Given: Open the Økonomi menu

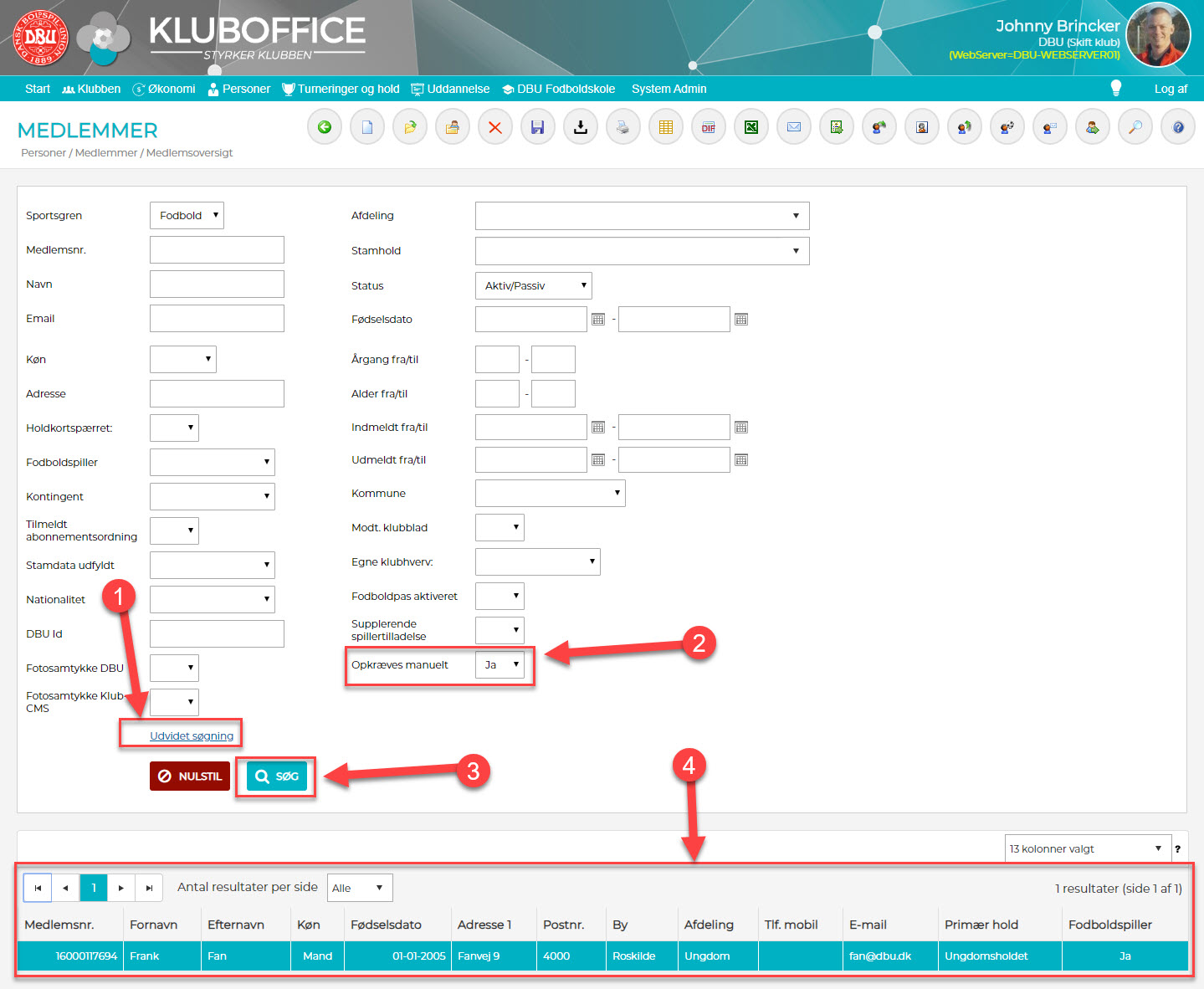Looking at the screenshot, I should tap(164, 89).
